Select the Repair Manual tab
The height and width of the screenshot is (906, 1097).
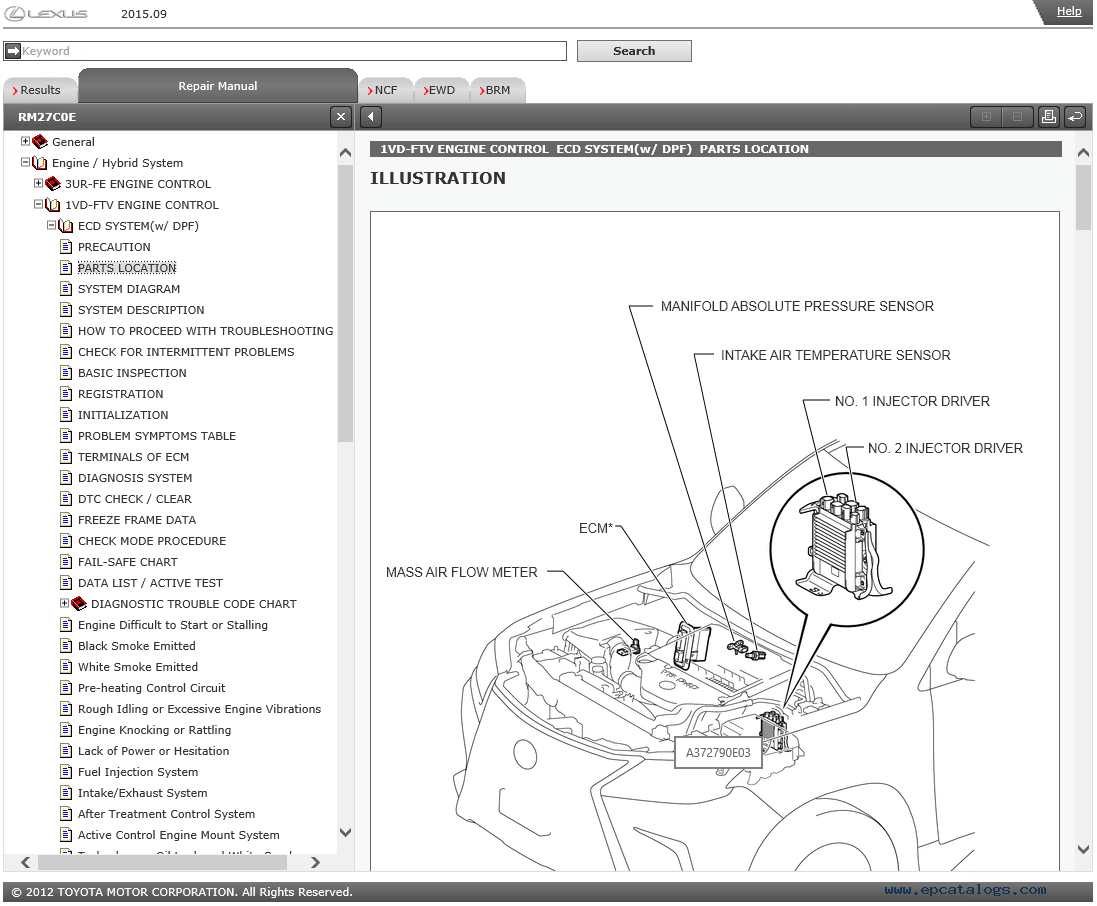pyautogui.click(x=218, y=86)
